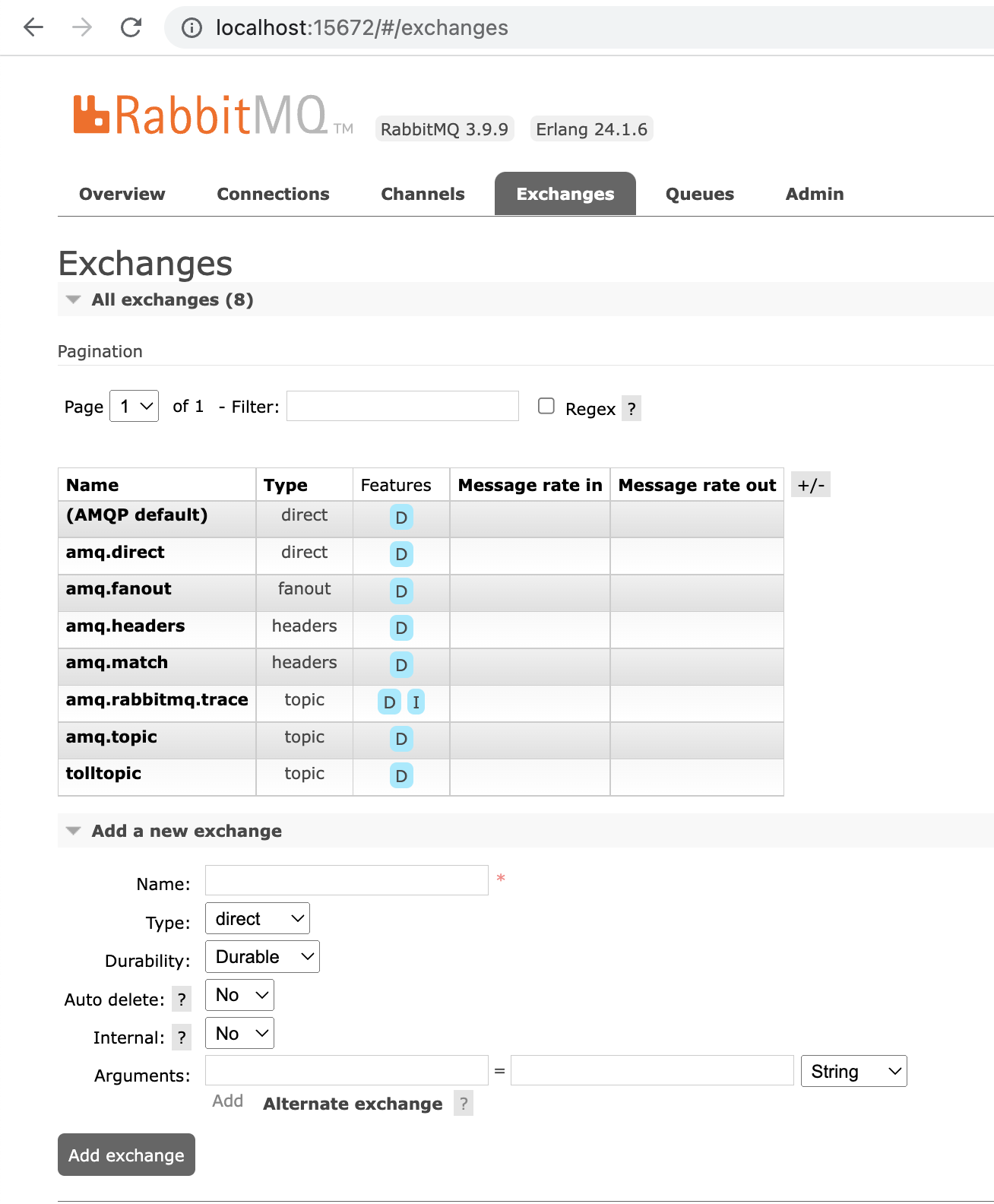Screen dimensions: 994x1204
Task: Open the Auto delete dropdown
Action: (x=239, y=995)
